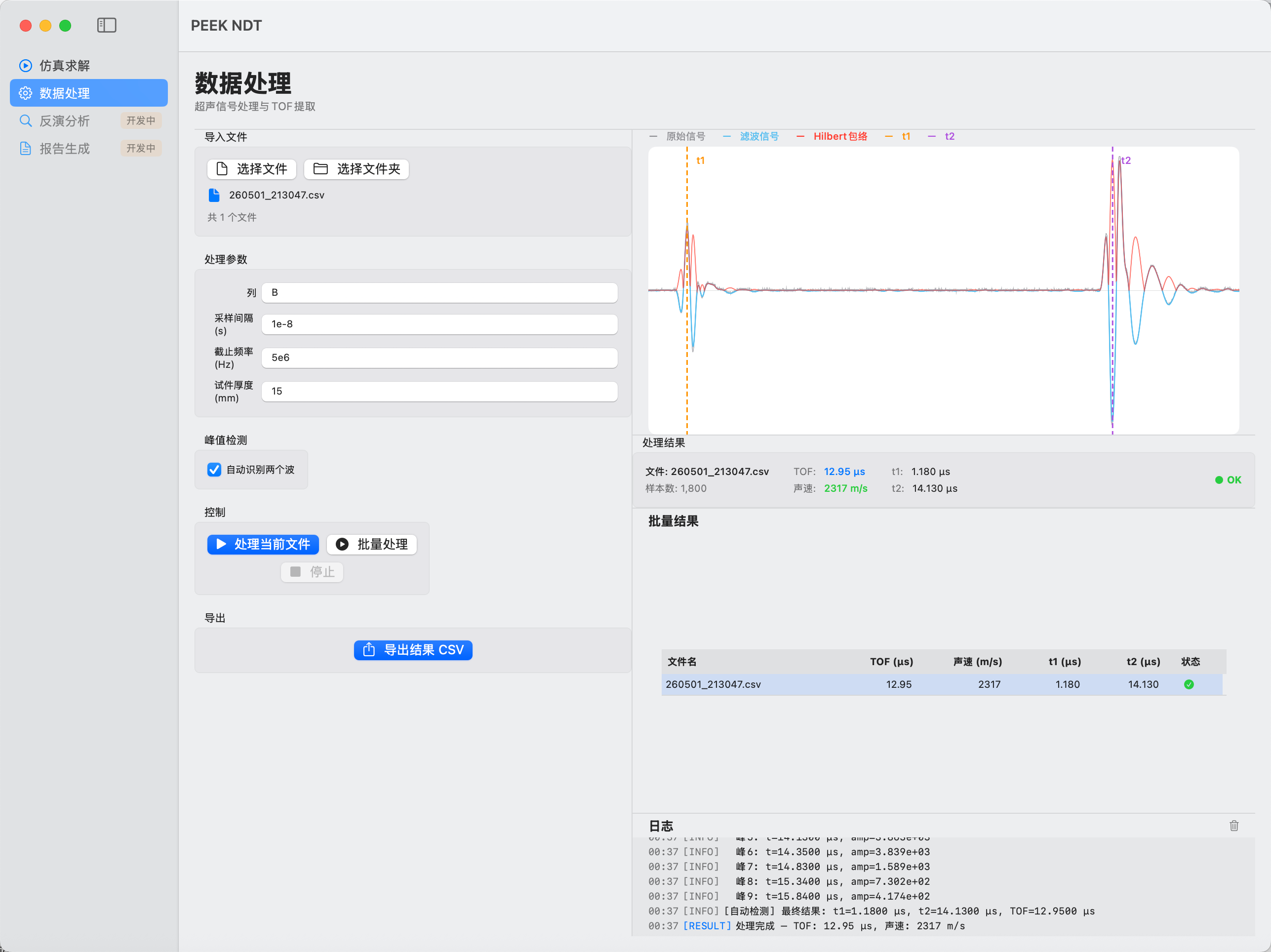Viewport: 1271px width, 952px height.
Task: Toggle the 滤波信号 legend entry
Action: [751, 136]
